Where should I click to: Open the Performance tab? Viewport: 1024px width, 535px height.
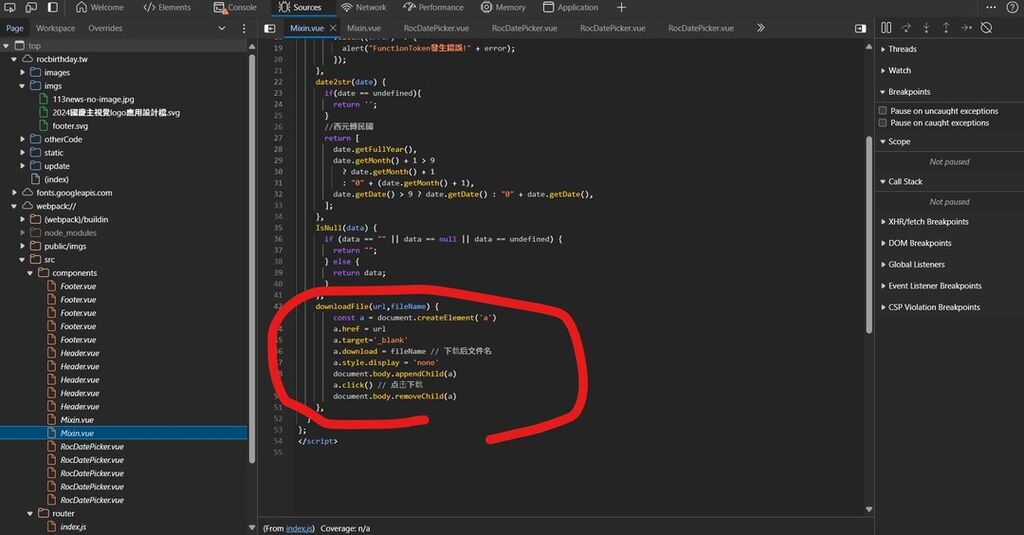[x=434, y=7]
